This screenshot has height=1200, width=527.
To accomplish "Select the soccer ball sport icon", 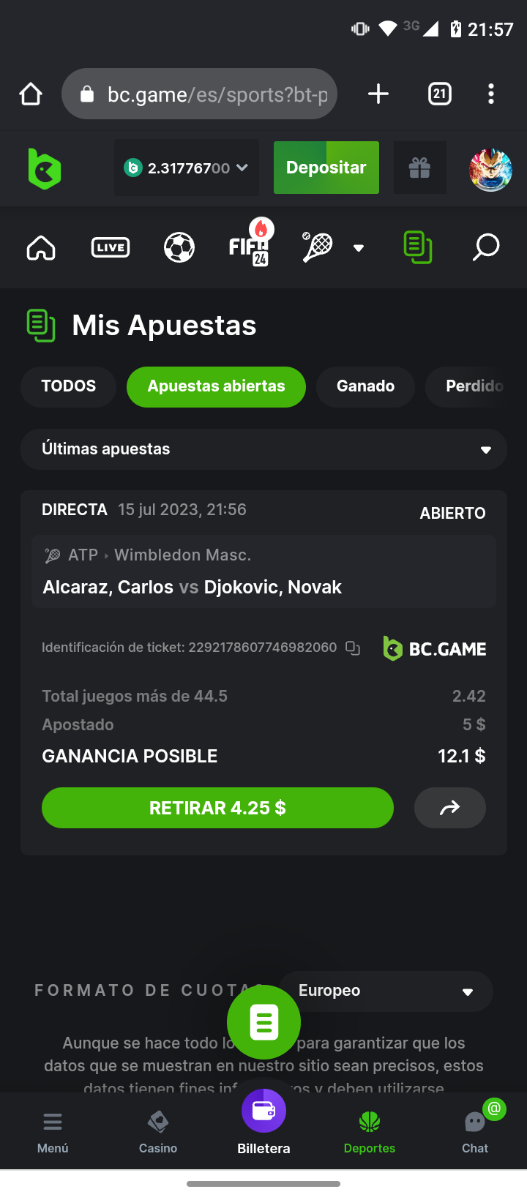I will 179,247.
